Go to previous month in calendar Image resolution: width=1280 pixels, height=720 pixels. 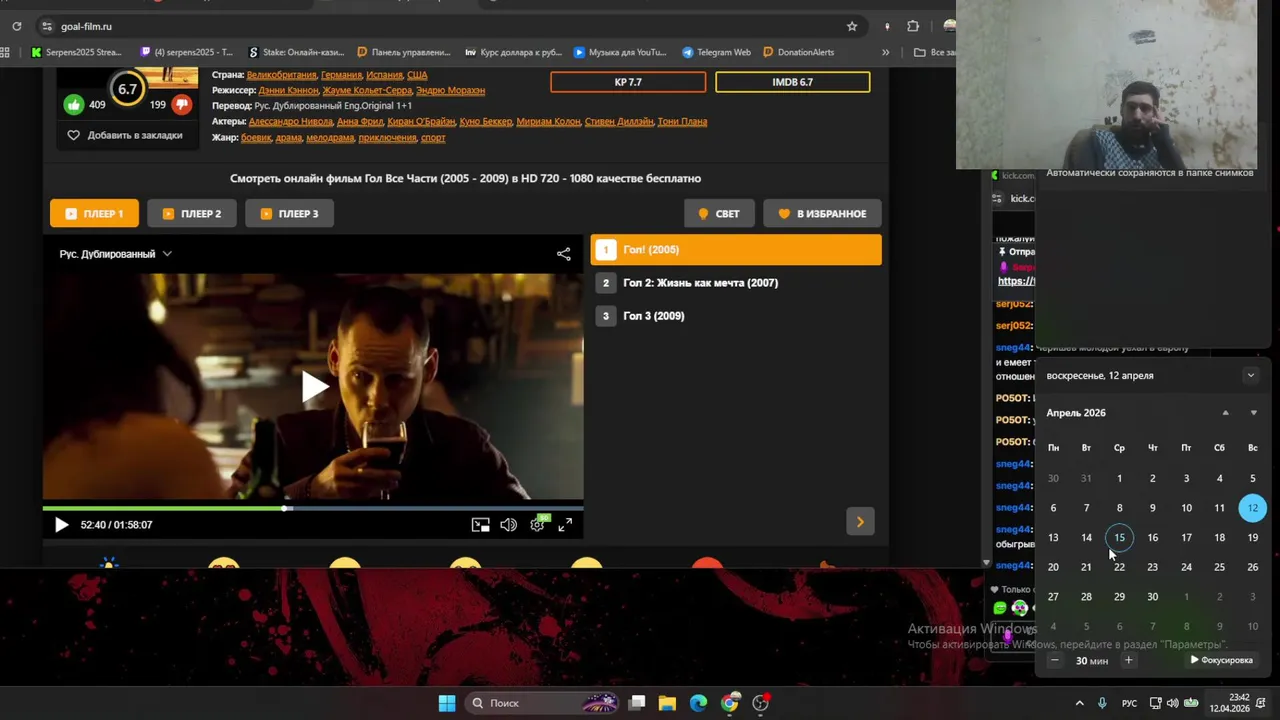pyautogui.click(x=1225, y=413)
